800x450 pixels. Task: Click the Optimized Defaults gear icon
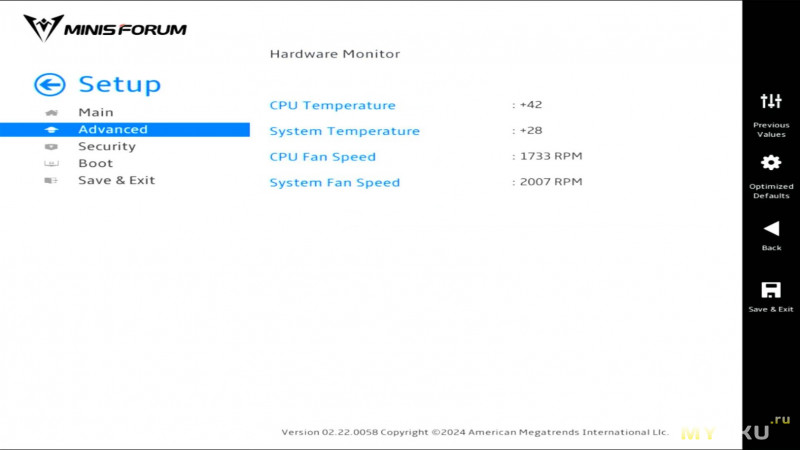point(771,163)
